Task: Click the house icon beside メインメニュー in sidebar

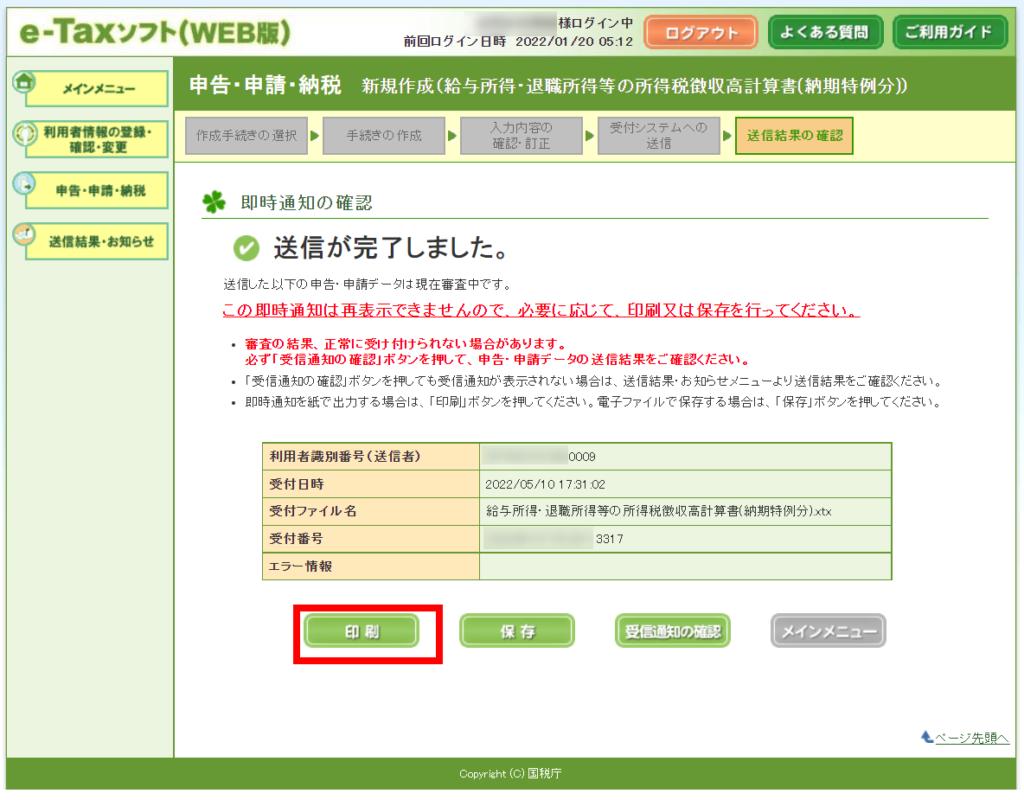Action: [x=24, y=82]
